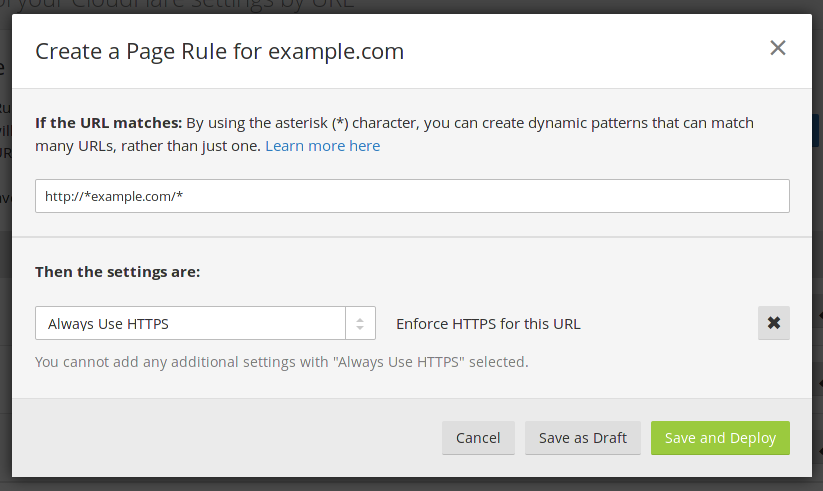Click the 'Always Use HTTPS' selected value text

coord(108,324)
